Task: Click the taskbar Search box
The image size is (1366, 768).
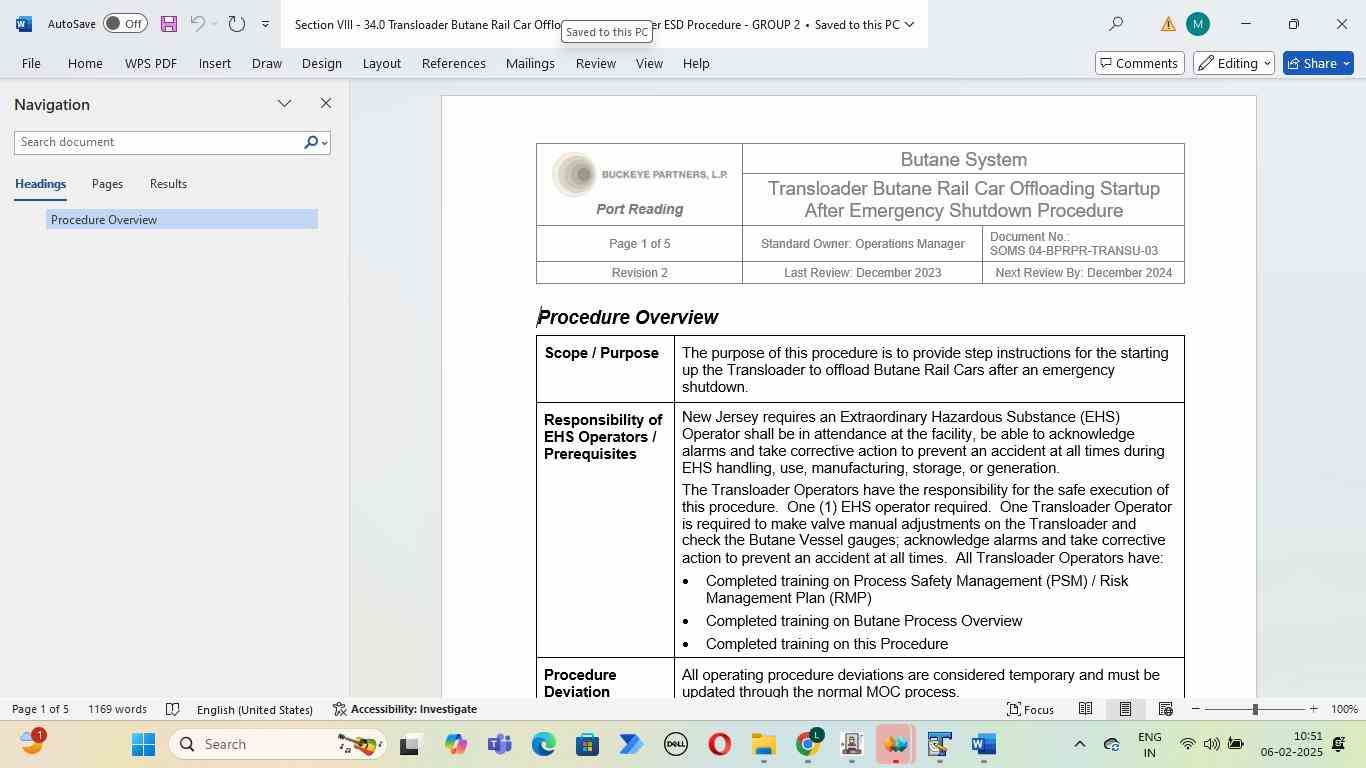Action: click(x=278, y=744)
